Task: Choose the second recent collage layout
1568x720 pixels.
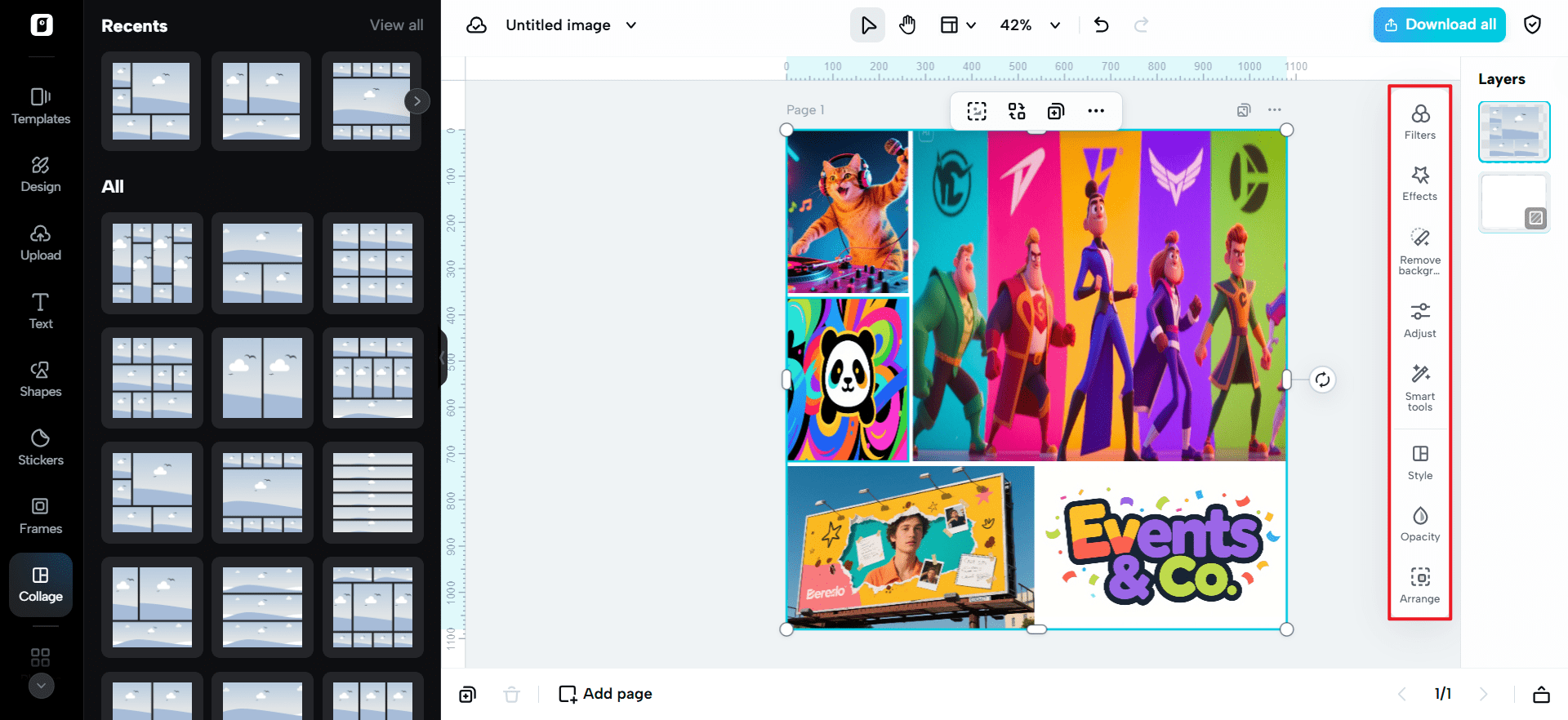Action: pos(261,101)
